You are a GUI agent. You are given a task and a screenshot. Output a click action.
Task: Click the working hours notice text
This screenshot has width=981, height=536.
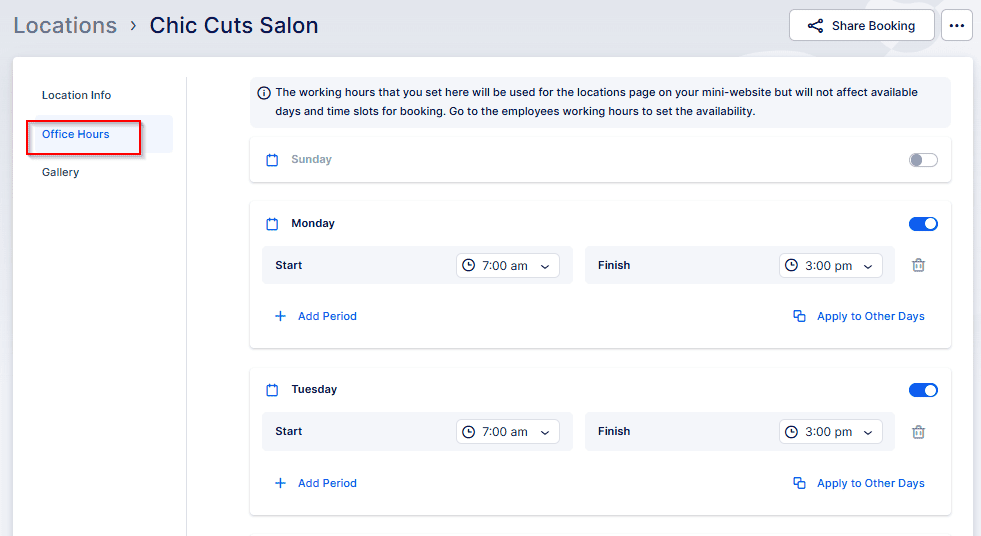596,102
